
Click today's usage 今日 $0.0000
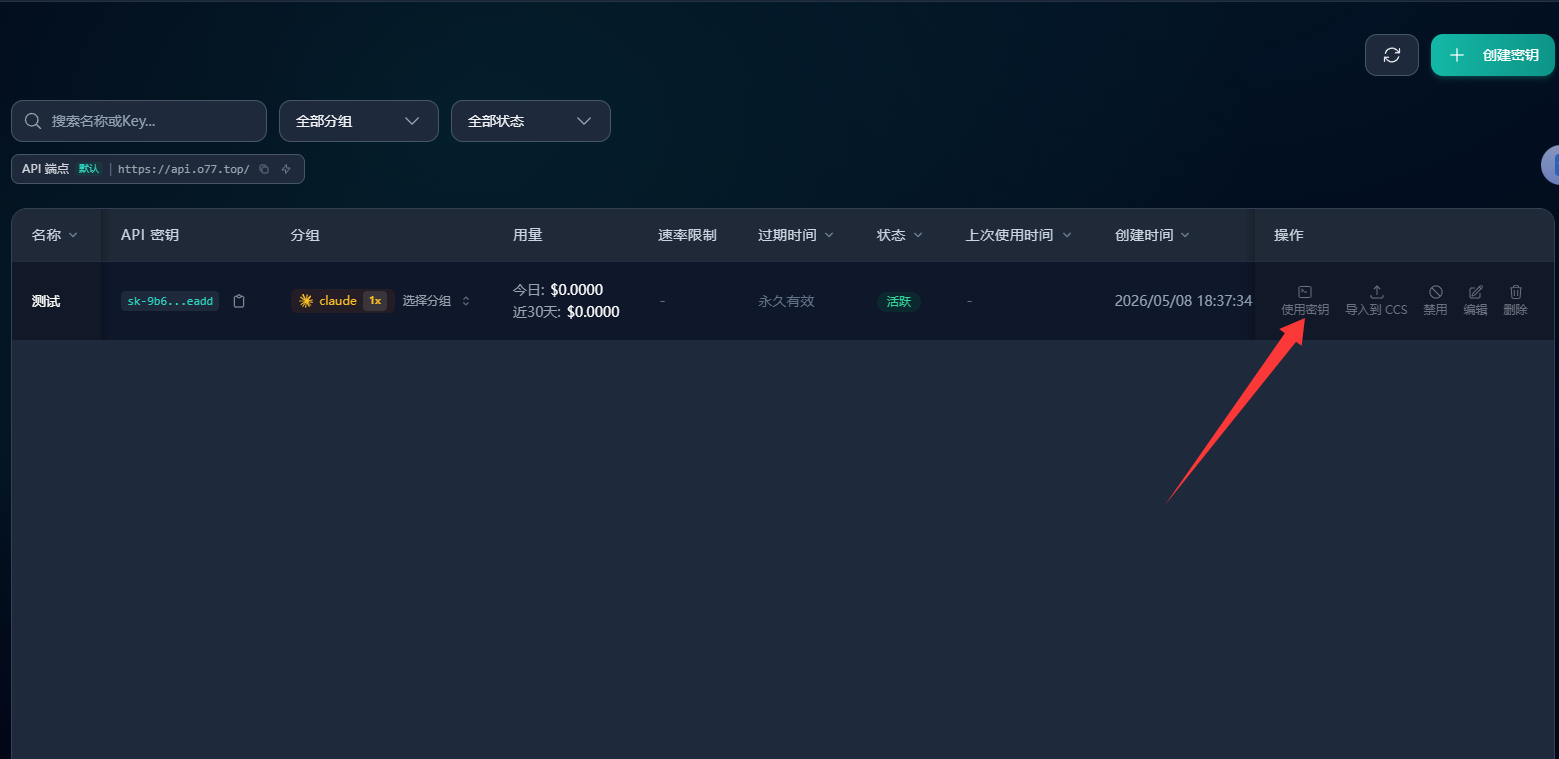[558, 290]
